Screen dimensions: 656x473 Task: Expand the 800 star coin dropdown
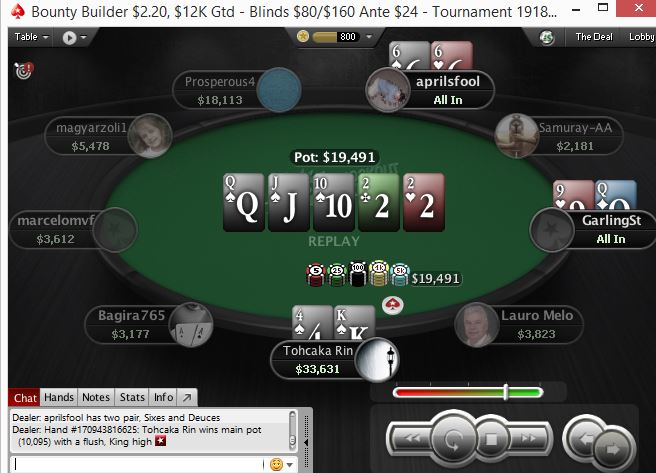(x=369, y=37)
